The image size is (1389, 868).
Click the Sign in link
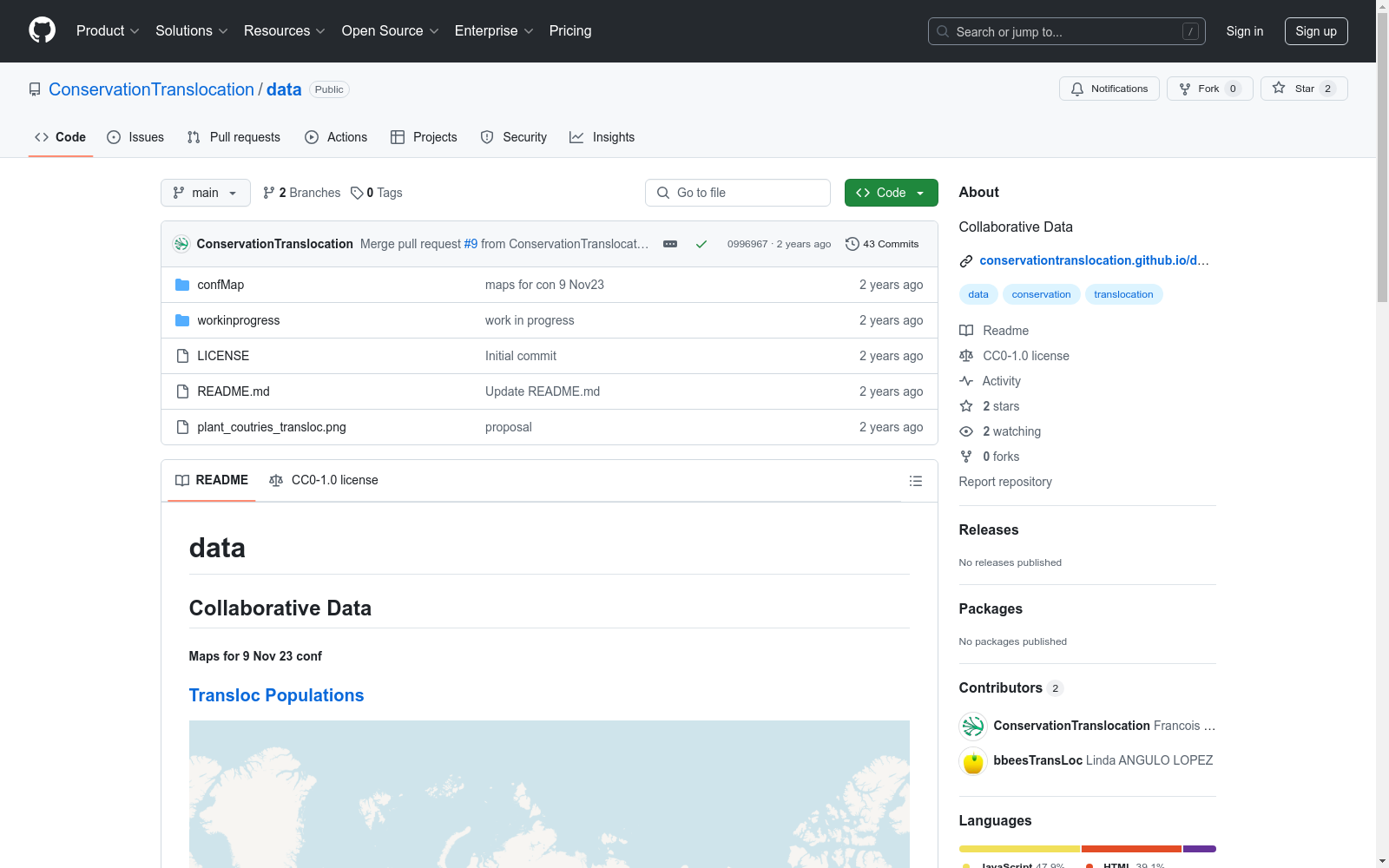click(1245, 31)
